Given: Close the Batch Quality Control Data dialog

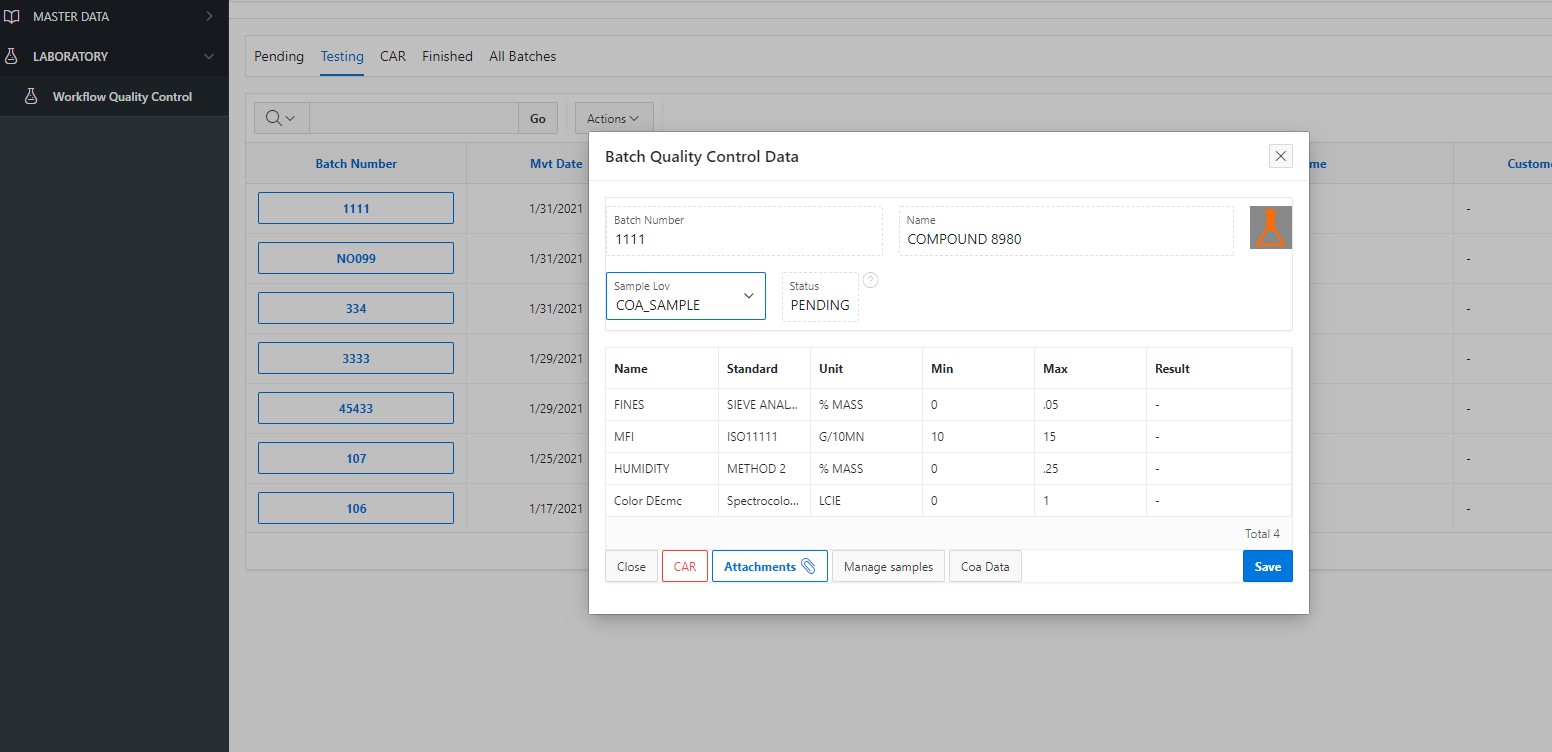Looking at the screenshot, I should 1280,156.
